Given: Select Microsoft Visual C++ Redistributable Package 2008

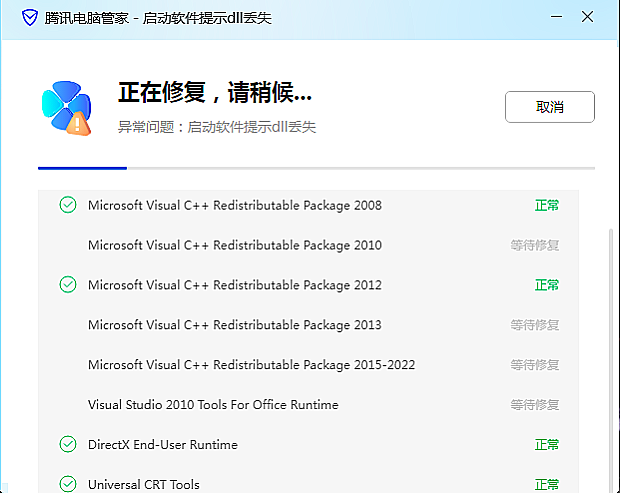Looking at the screenshot, I should 235,205.
